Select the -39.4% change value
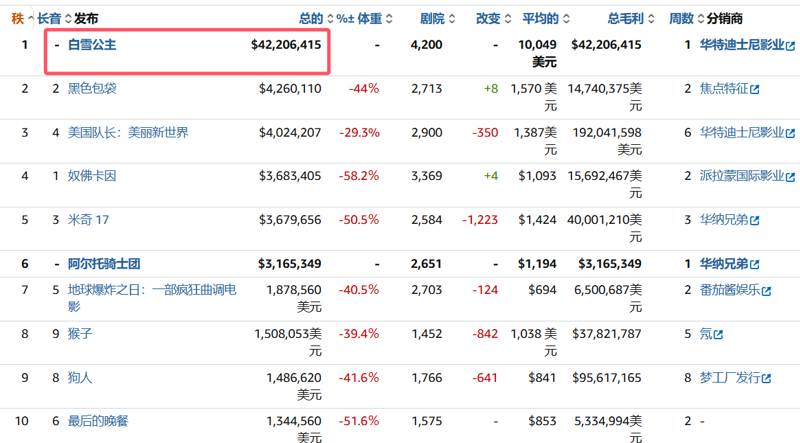Image resolution: width=800 pixels, height=443 pixels. (x=359, y=334)
